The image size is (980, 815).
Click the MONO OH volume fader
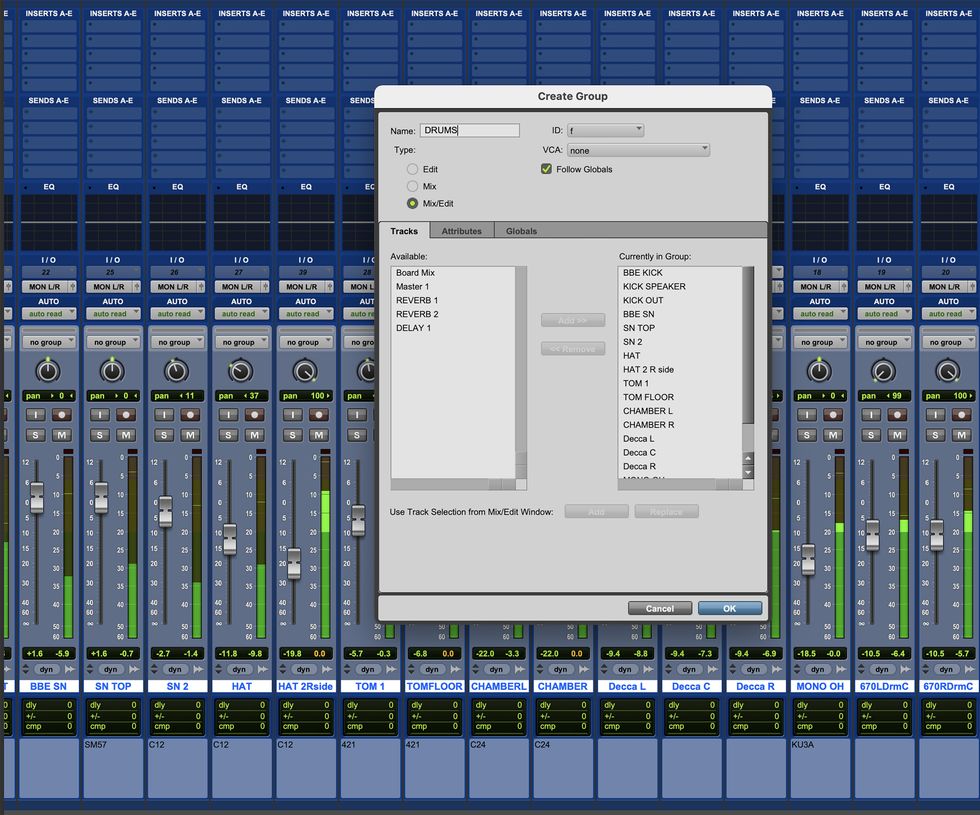click(808, 559)
